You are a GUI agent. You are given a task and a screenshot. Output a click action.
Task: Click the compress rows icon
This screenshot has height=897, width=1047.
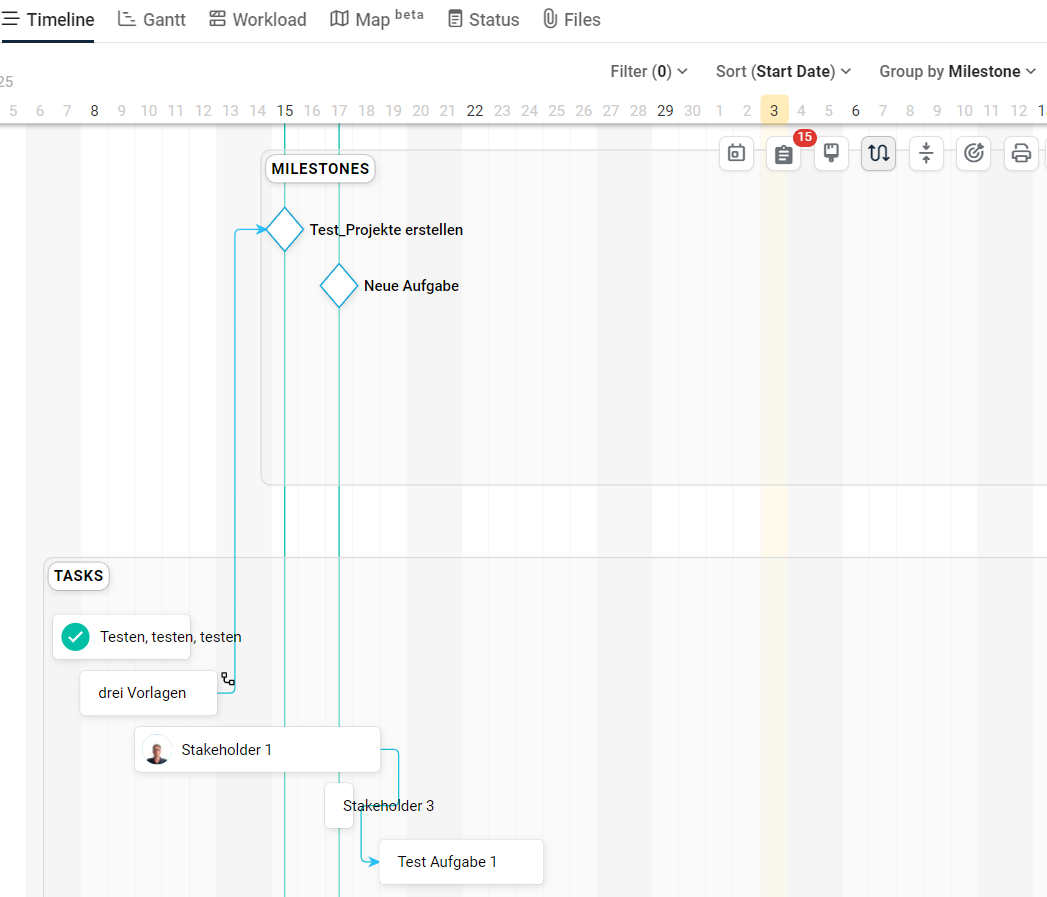tap(925, 154)
